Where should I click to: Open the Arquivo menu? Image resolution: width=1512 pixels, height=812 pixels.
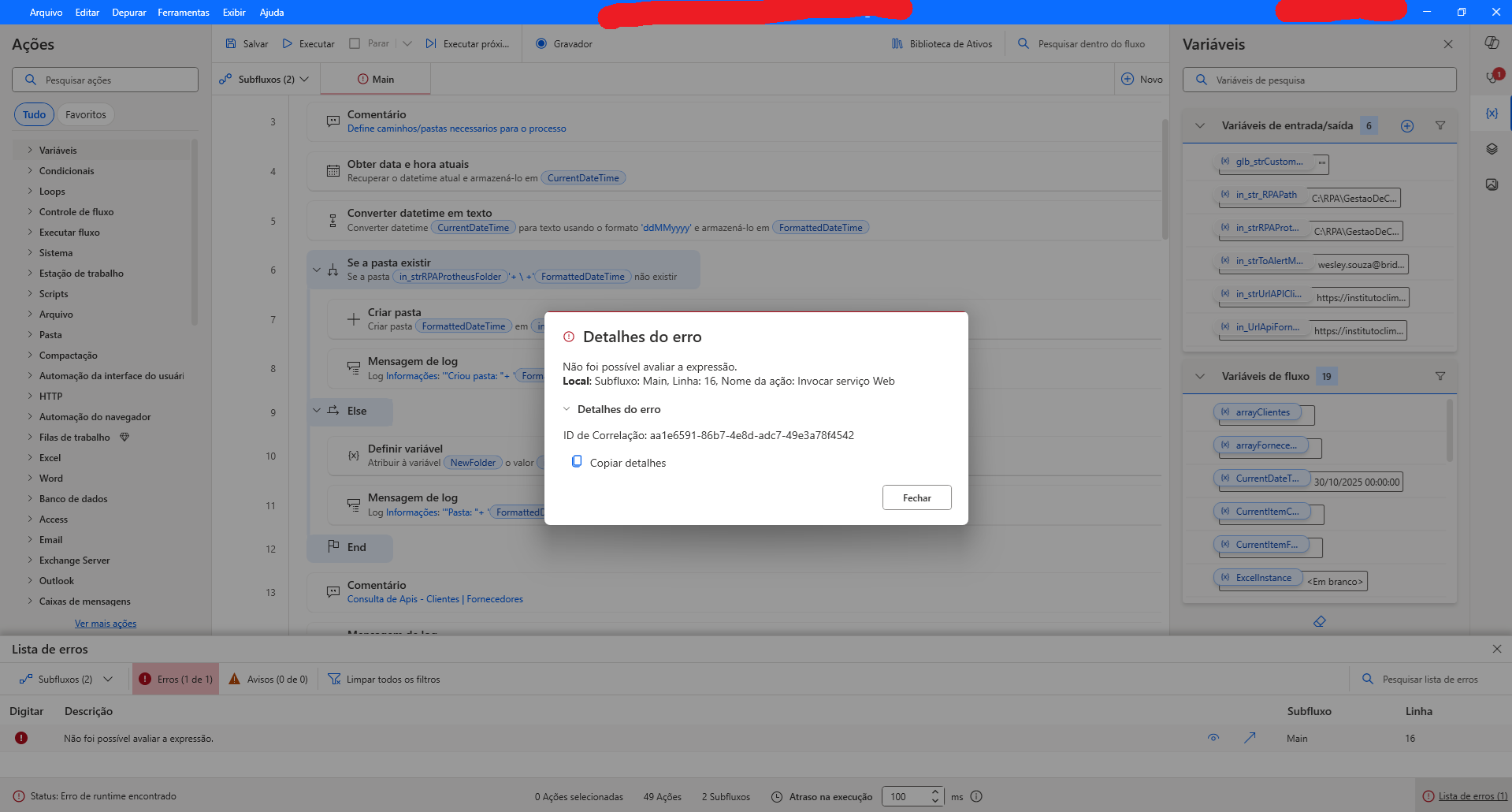click(x=46, y=12)
